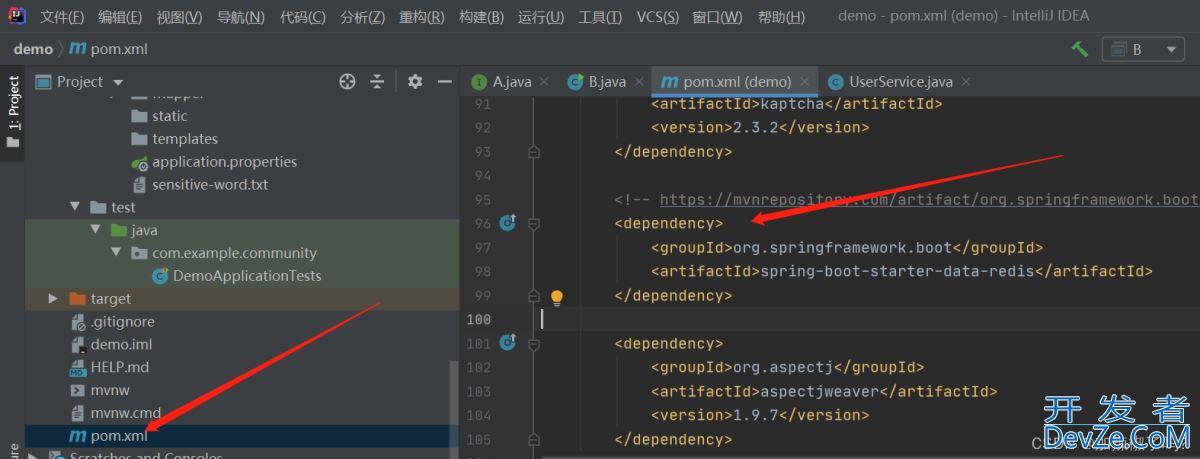Close the UserService.java tab
Viewport: 1200px width, 459px height.
[965, 82]
